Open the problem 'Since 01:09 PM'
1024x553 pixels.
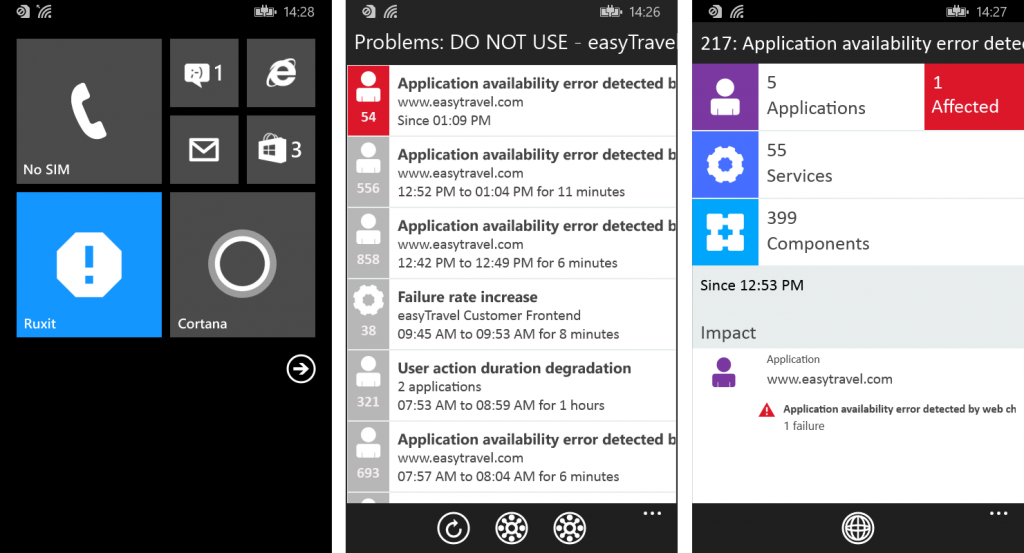click(512, 100)
